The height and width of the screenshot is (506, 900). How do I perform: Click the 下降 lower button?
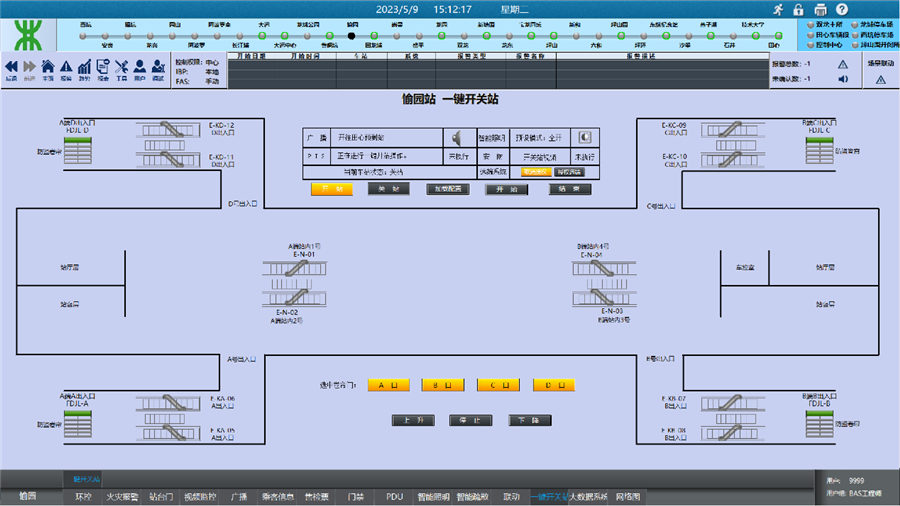pos(530,421)
